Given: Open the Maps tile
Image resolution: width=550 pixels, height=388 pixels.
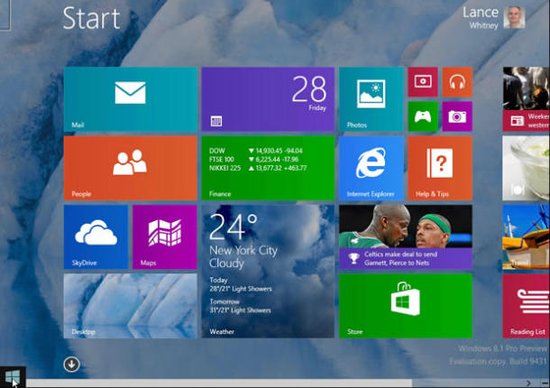Looking at the screenshot, I should pos(165,237).
